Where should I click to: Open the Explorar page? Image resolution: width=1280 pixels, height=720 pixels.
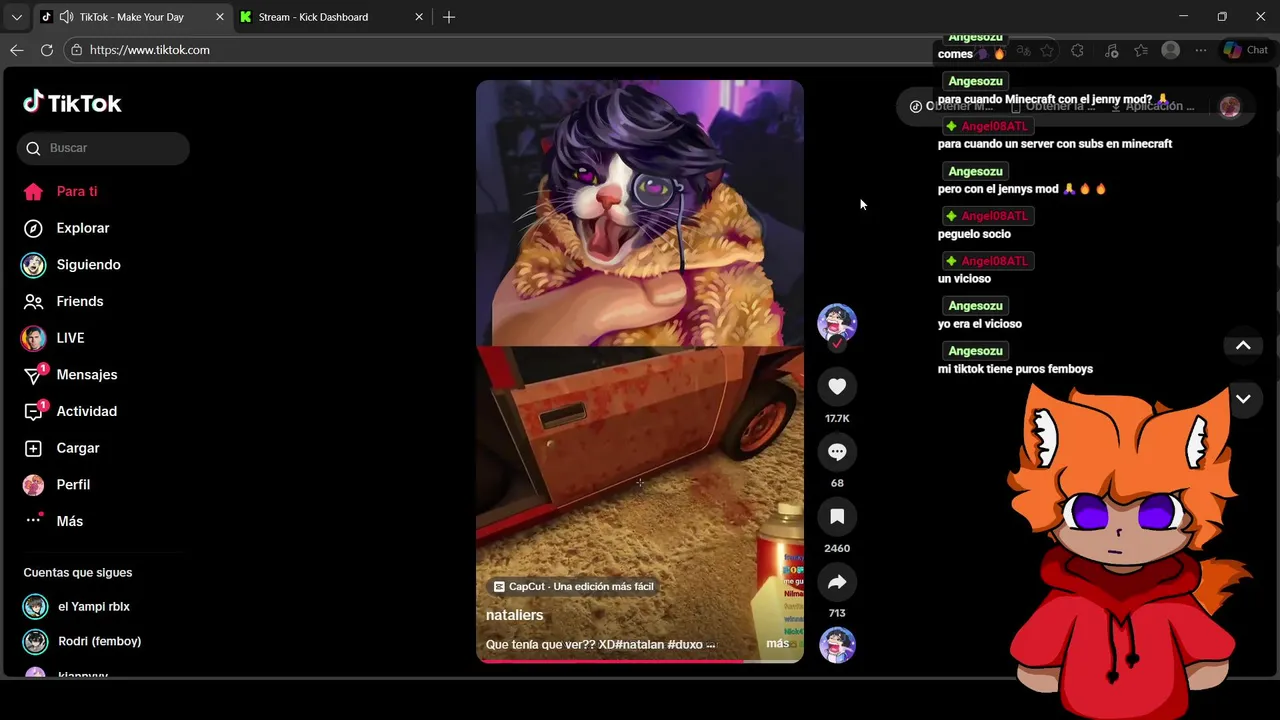pos(67,228)
